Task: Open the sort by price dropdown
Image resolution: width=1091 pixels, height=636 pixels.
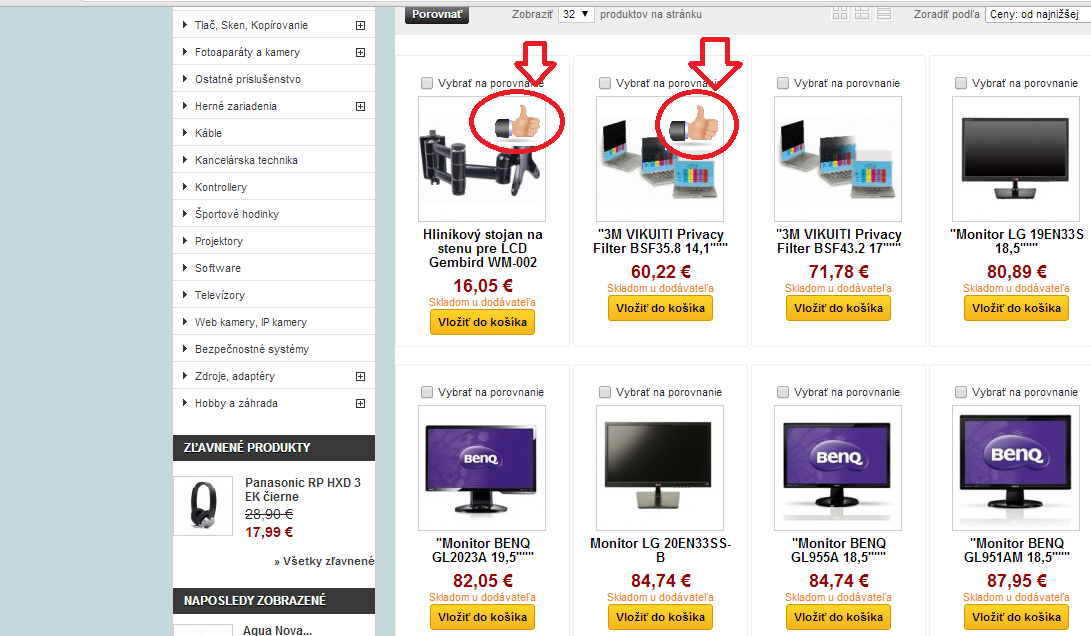Action: click(1035, 14)
